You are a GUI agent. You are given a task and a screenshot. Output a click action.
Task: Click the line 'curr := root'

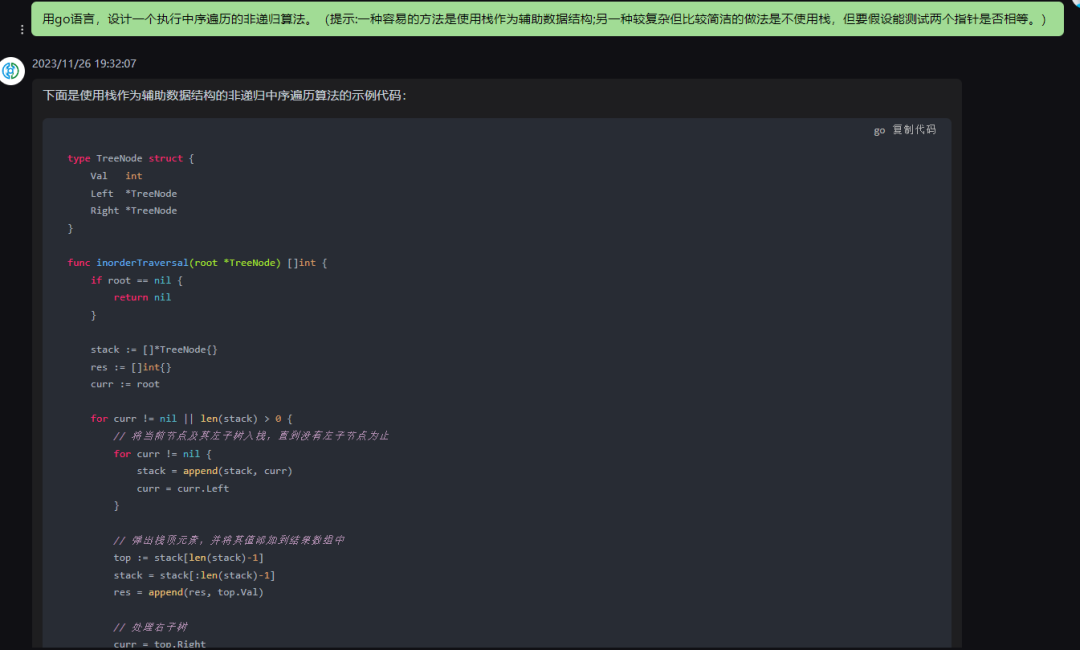(125, 384)
